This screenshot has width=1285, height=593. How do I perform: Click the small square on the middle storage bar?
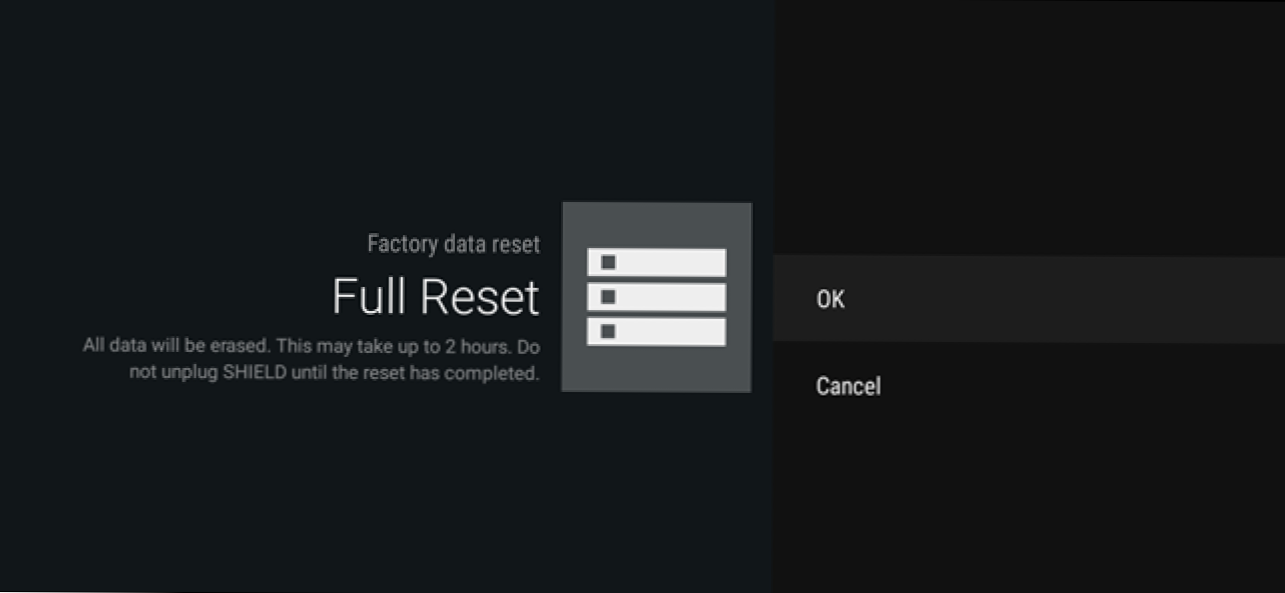coord(608,297)
